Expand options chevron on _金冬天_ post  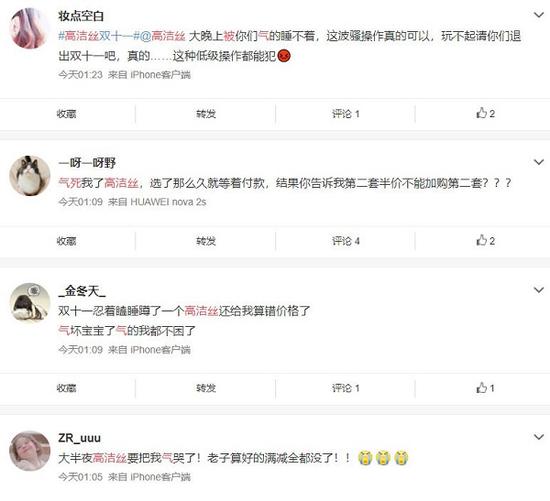tap(538, 290)
